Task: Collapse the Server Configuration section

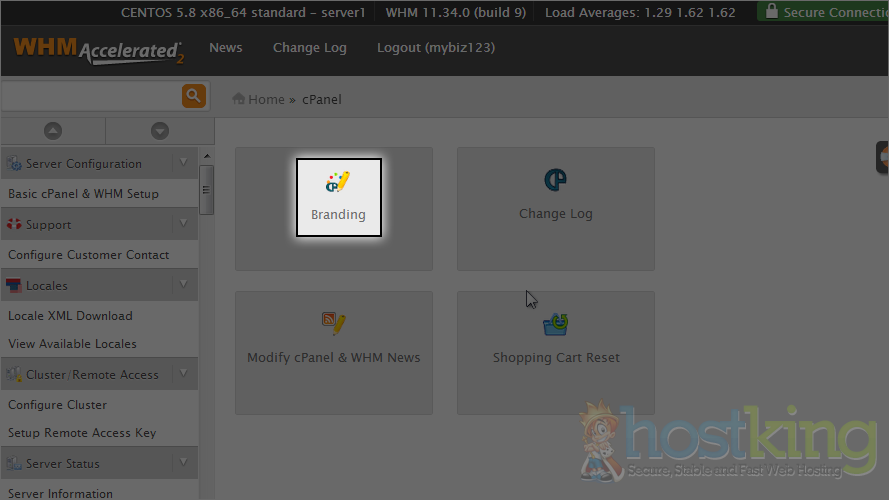Action: (x=183, y=163)
